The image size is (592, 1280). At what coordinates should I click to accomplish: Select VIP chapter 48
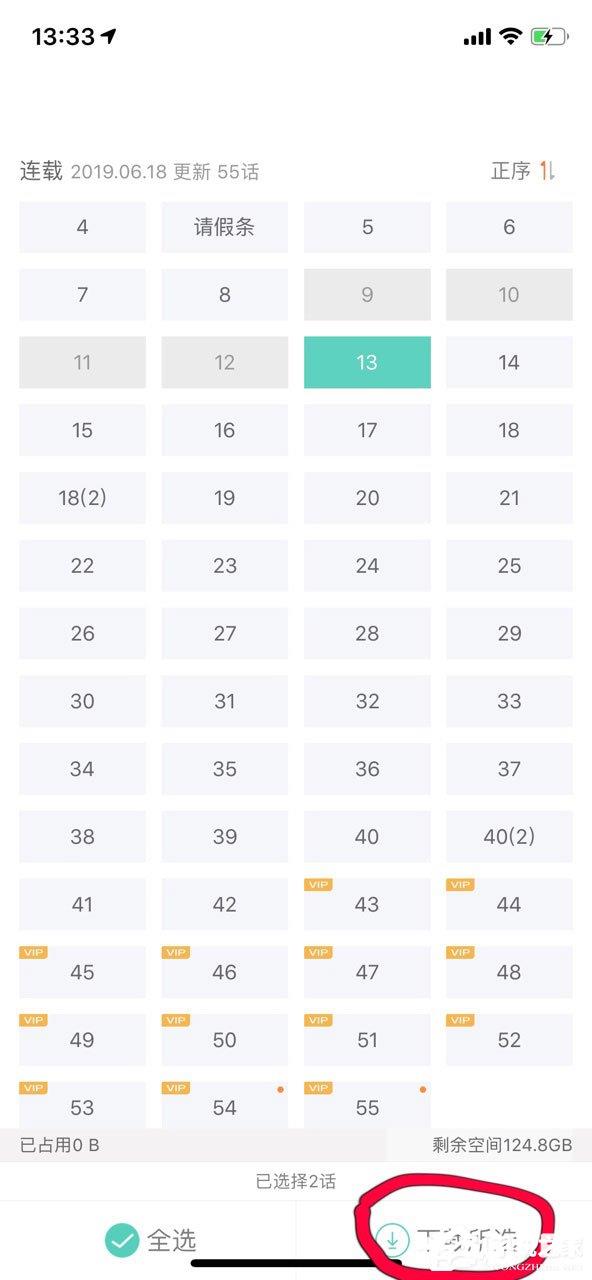click(509, 972)
